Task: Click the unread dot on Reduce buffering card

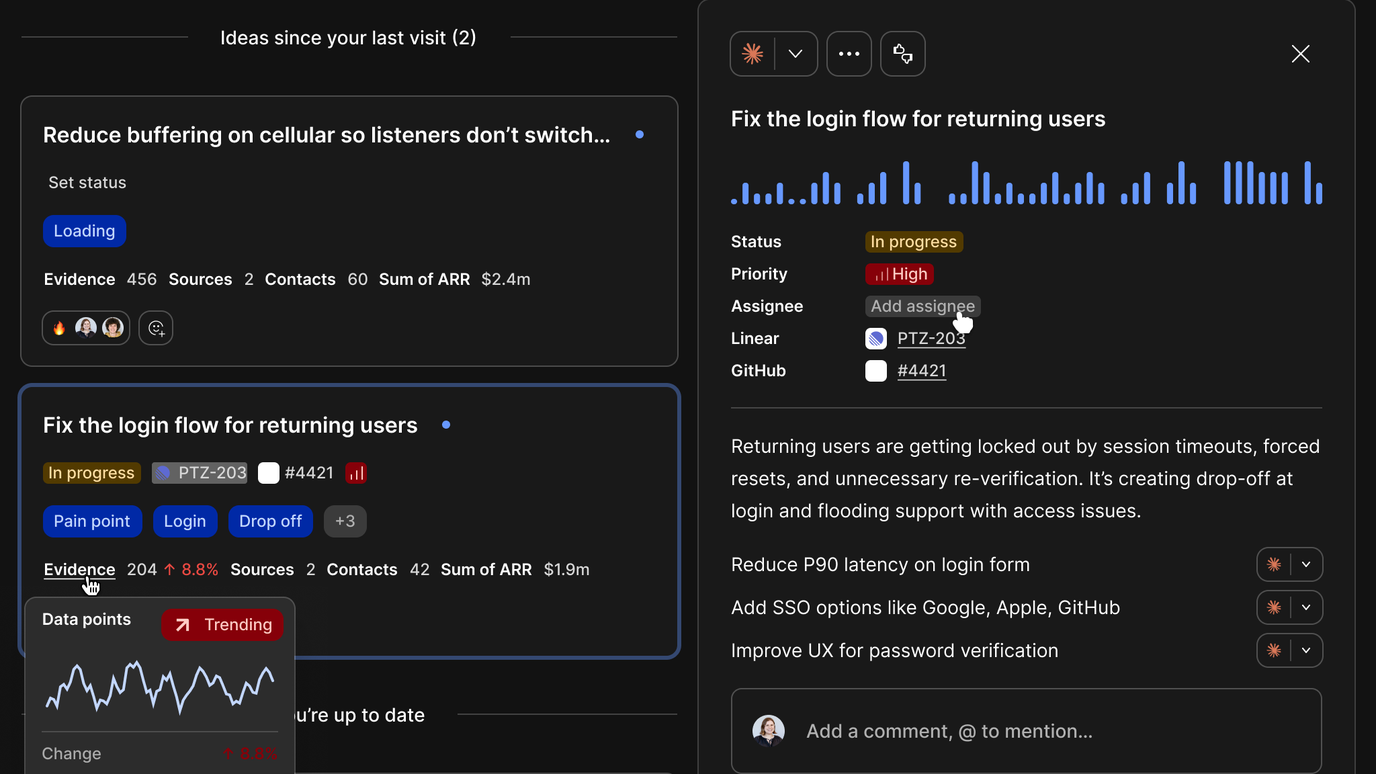Action: pos(639,135)
